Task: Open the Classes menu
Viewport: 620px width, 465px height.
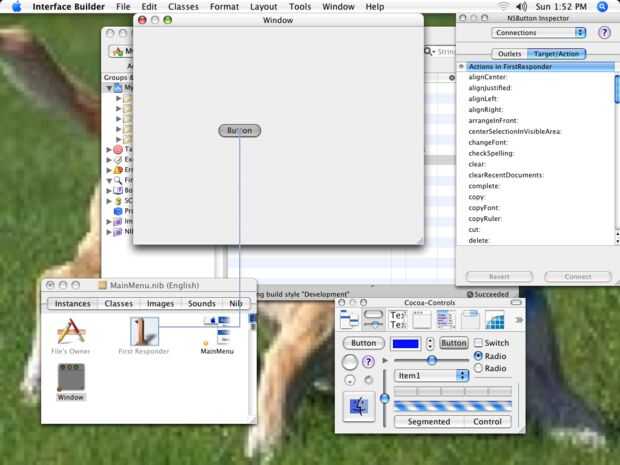Action: coord(183,7)
